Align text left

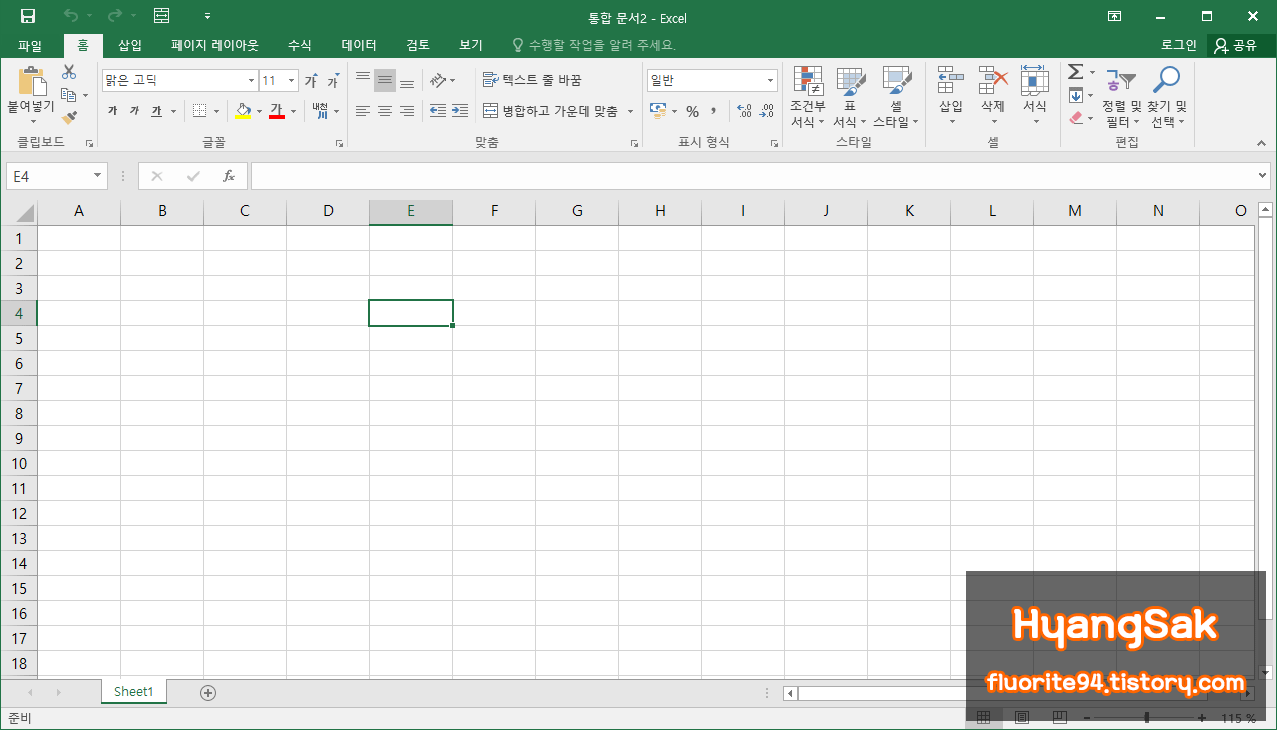click(363, 111)
